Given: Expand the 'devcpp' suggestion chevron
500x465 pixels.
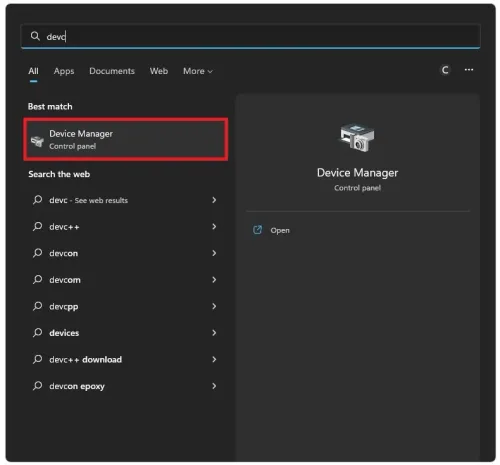Looking at the screenshot, I should click(214, 306).
